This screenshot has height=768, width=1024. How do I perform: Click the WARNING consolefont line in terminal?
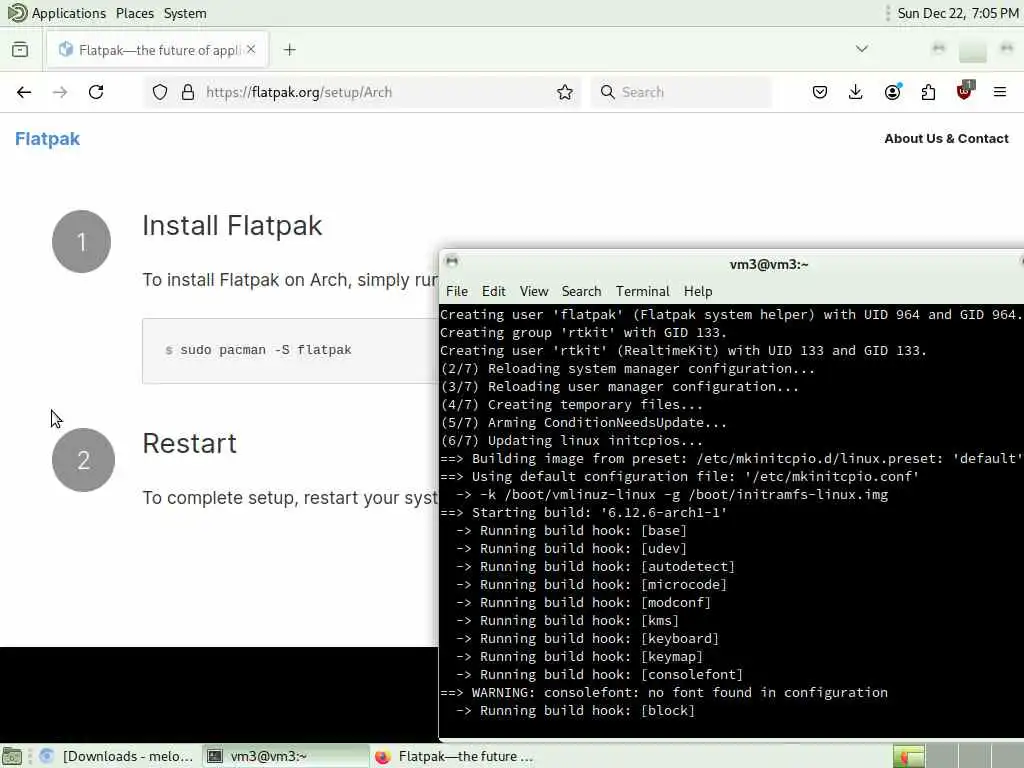point(664,692)
